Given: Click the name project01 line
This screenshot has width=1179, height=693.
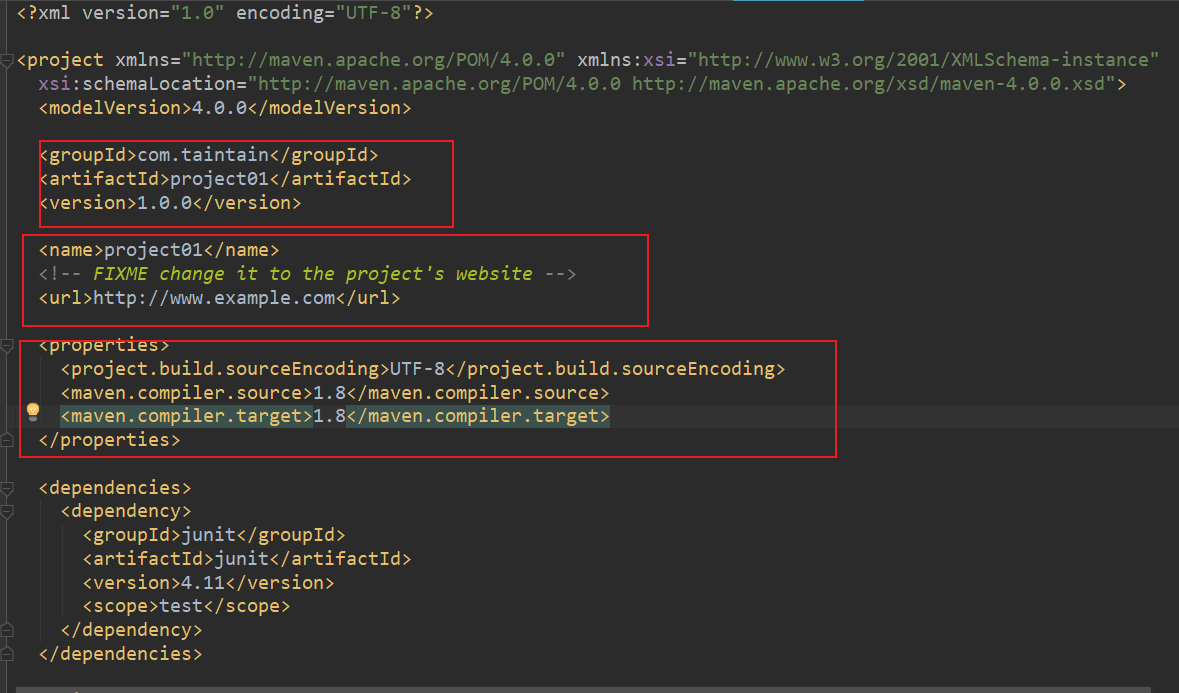Looking at the screenshot, I should pos(159,250).
